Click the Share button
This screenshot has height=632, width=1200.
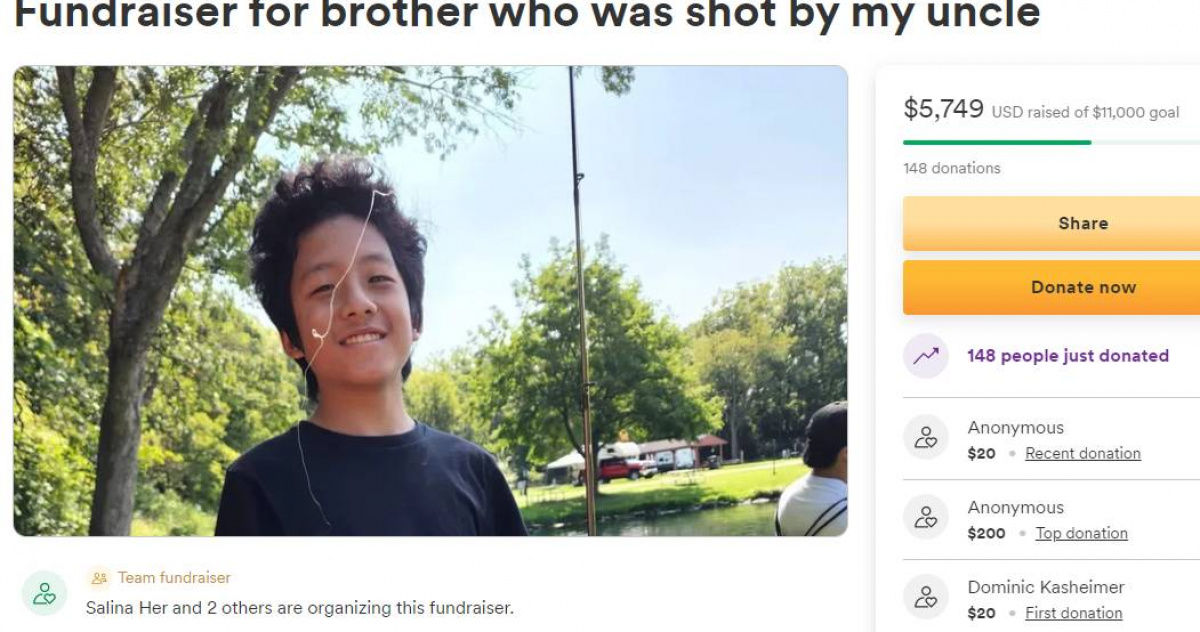(1051, 223)
